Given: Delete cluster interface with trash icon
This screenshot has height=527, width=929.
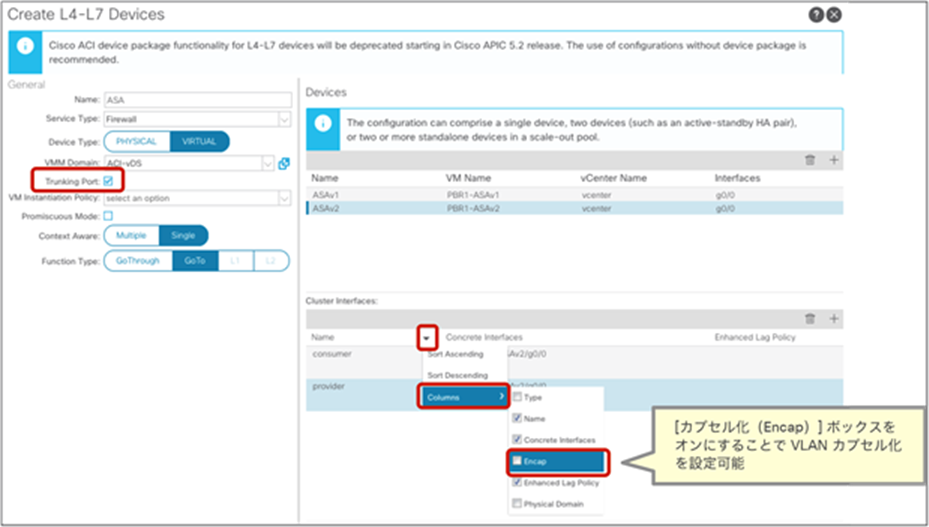Looking at the screenshot, I should pos(810,319).
